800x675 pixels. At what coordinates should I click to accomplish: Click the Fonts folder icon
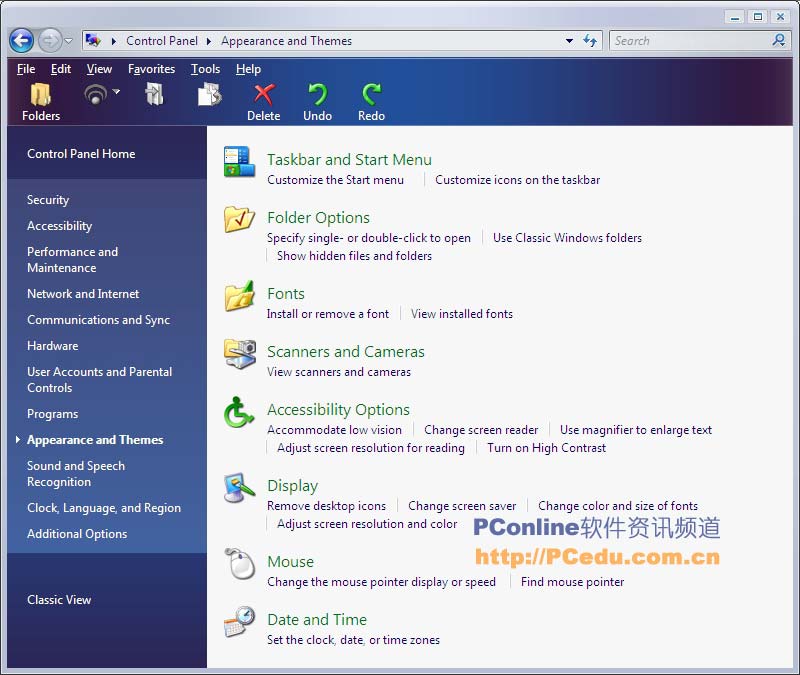(x=239, y=295)
